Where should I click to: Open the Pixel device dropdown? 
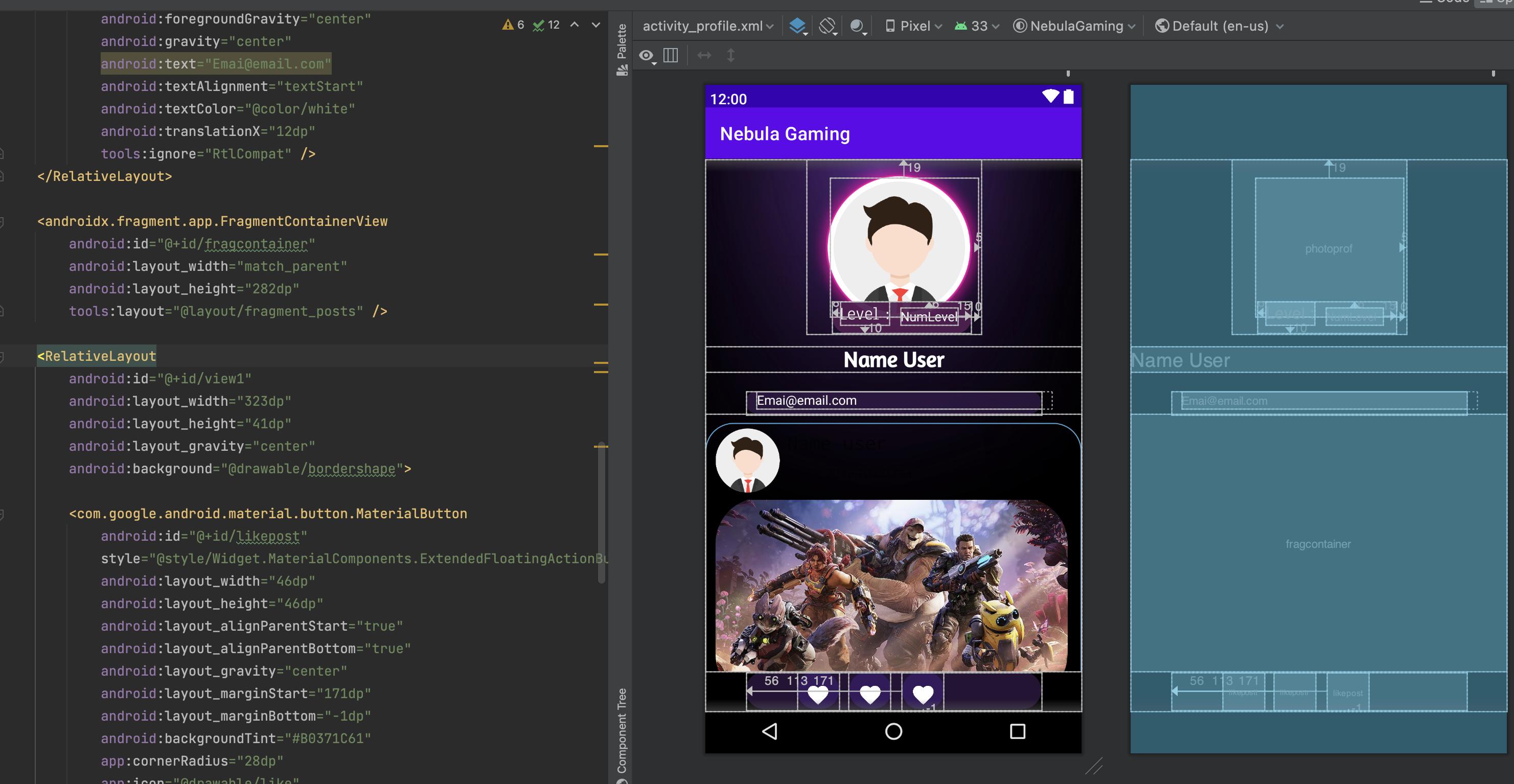point(914,27)
